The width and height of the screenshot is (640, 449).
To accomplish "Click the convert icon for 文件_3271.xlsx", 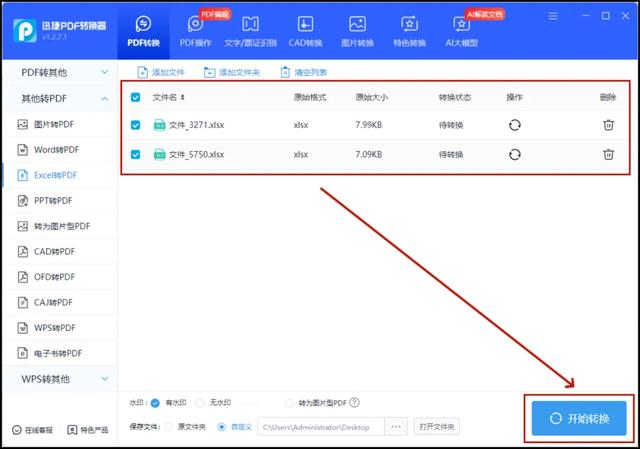I will click(515, 125).
